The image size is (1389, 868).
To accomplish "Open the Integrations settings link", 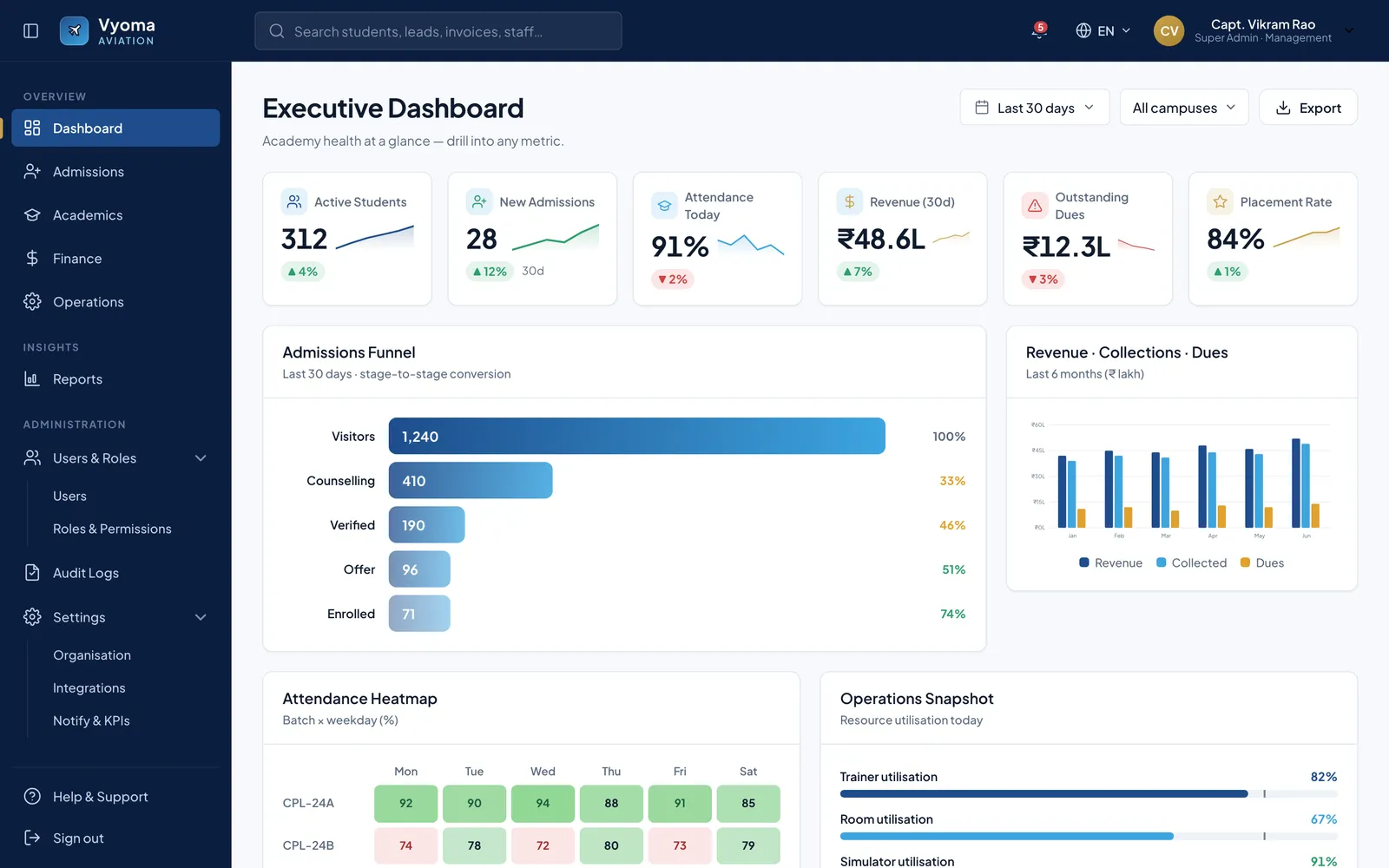I will click(x=89, y=688).
